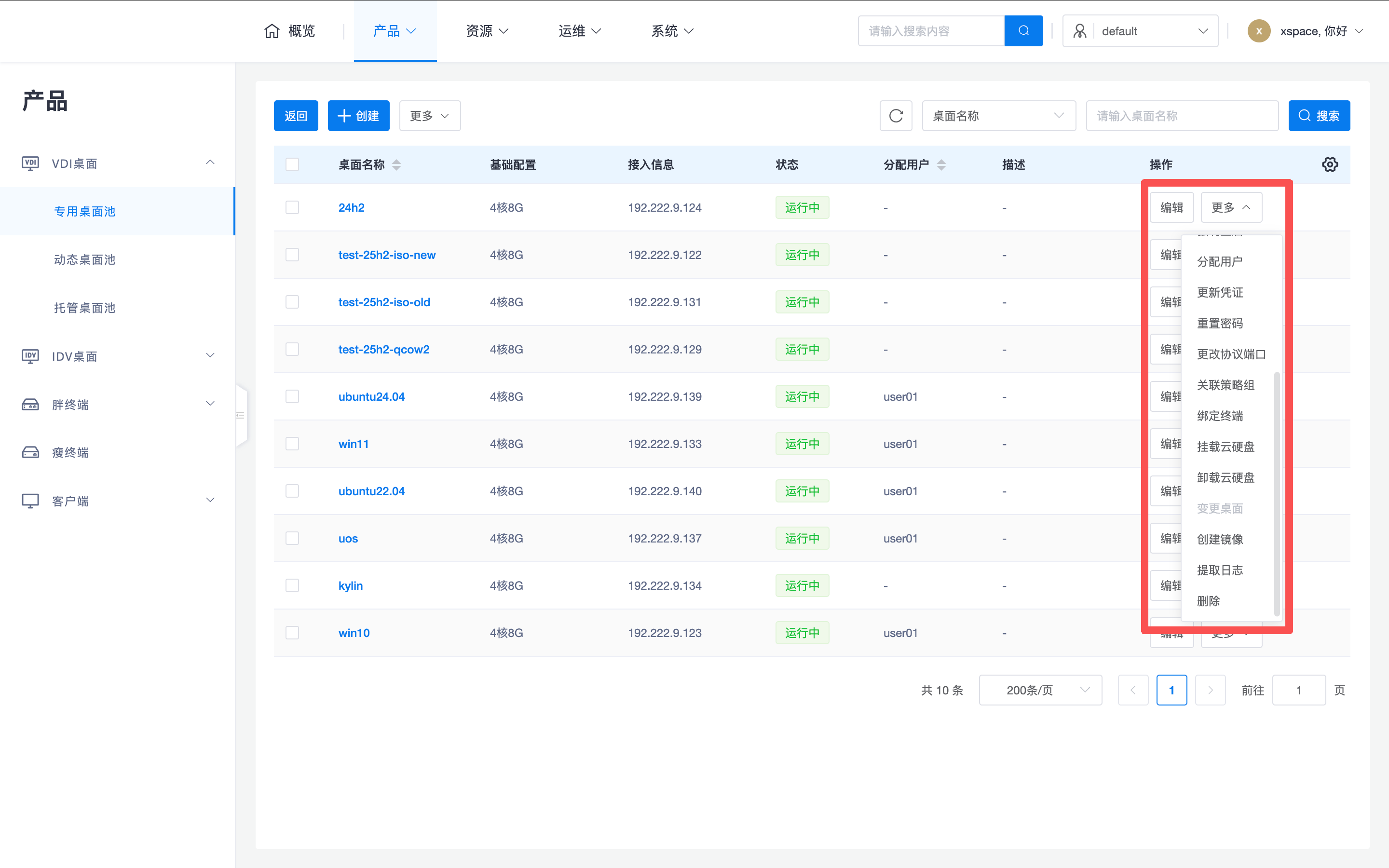
Task: Collapse the sidebar with the handle icon
Action: click(241, 415)
